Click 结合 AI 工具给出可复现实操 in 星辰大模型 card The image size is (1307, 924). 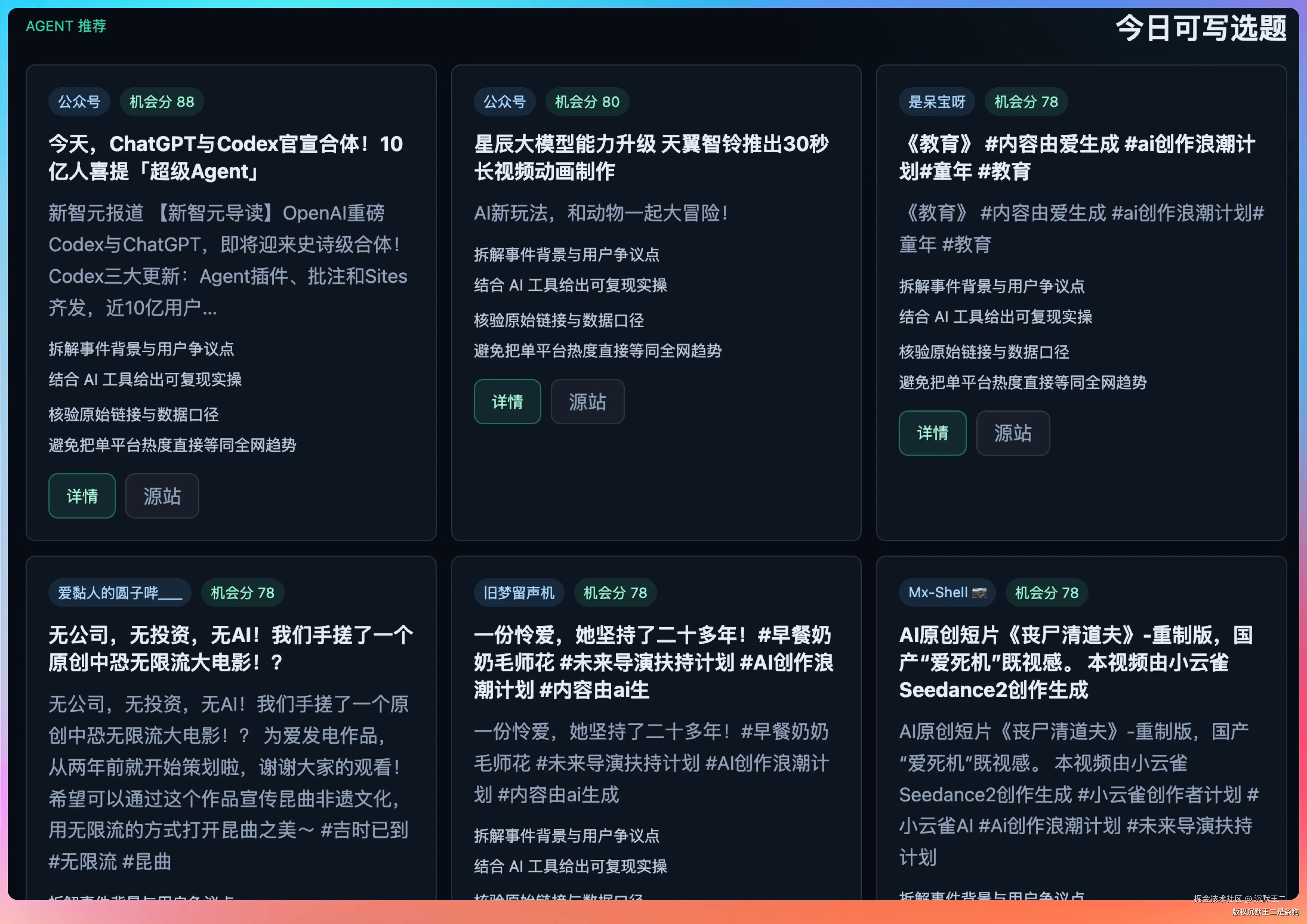tap(571, 285)
